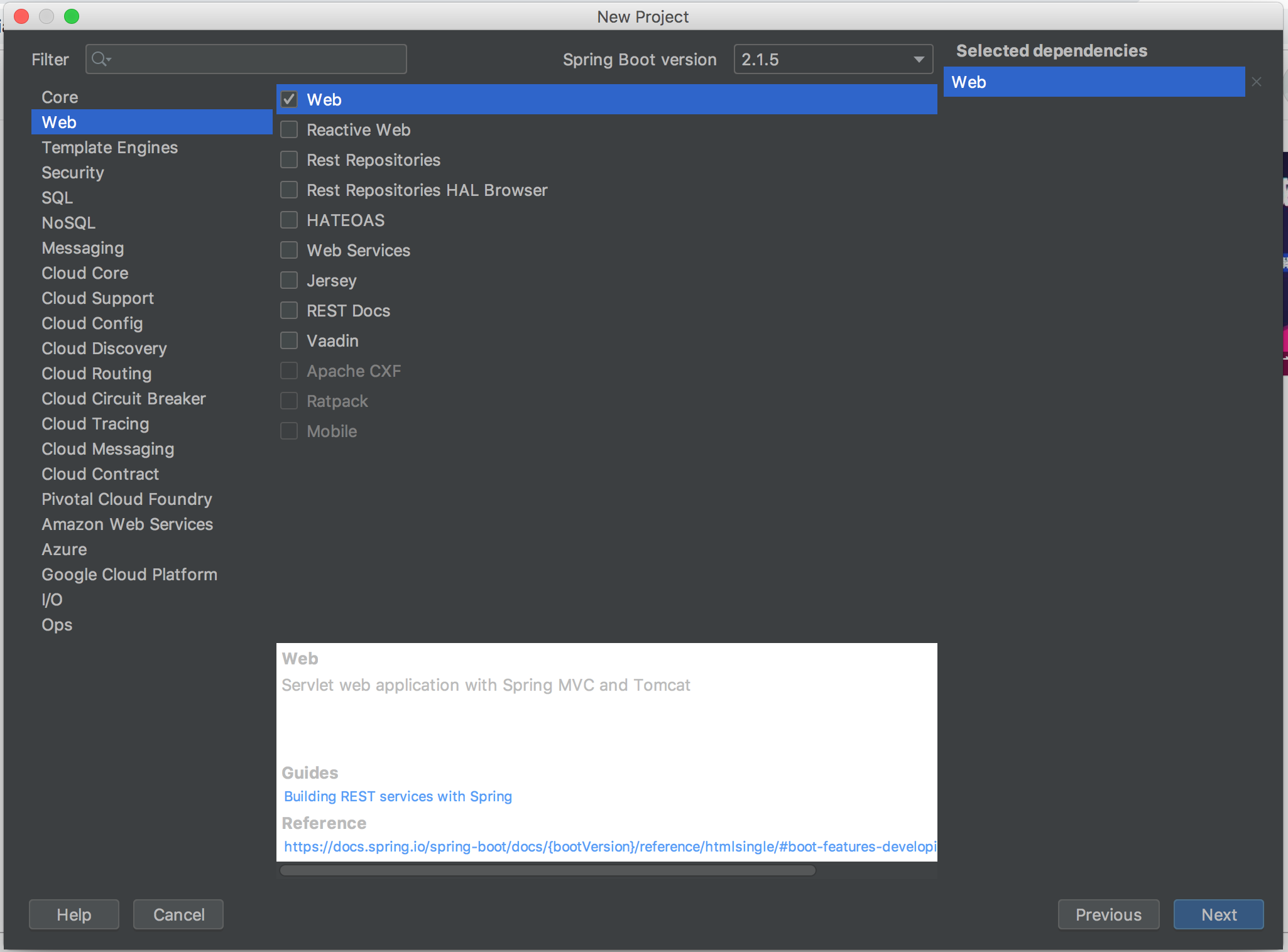The image size is (1288, 952).
Task: Enable the Rest Repositories checkbox
Action: point(290,159)
